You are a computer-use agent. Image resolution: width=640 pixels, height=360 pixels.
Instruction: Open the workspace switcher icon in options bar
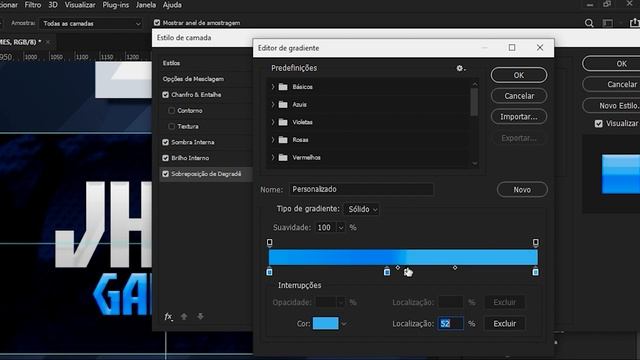point(608,23)
